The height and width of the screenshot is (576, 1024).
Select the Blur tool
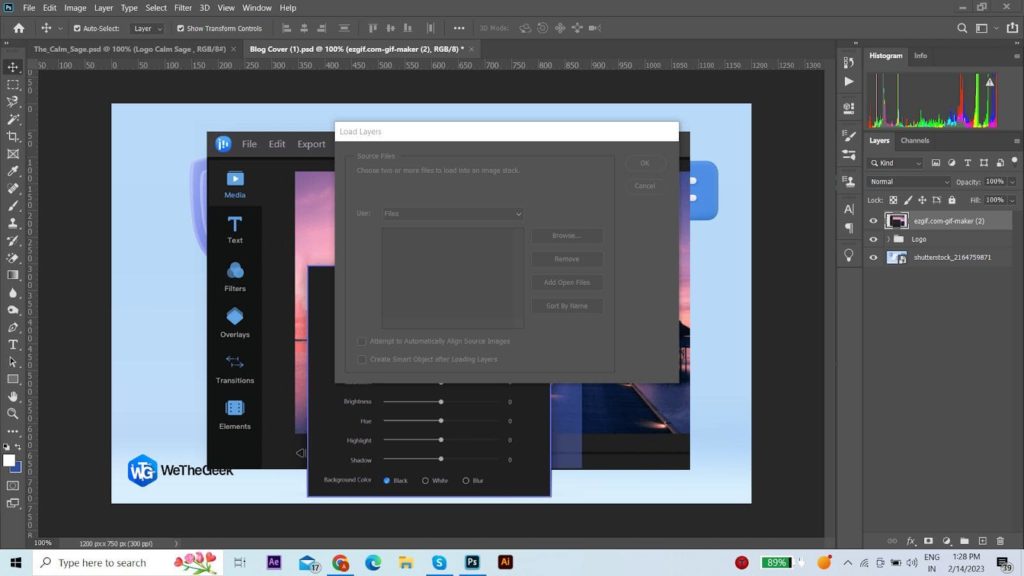coord(12,293)
